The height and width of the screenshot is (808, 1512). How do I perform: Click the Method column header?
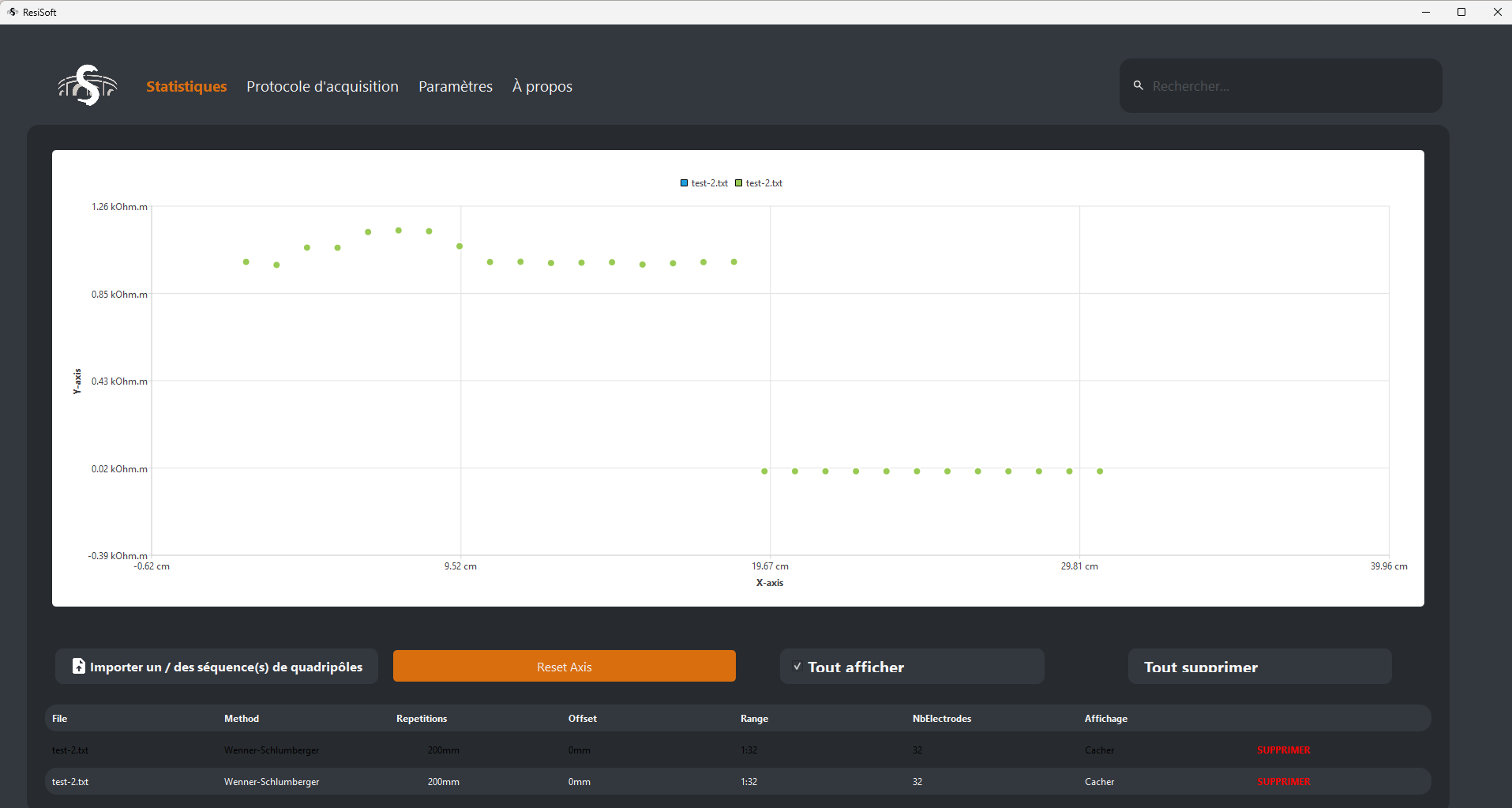(x=242, y=719)
